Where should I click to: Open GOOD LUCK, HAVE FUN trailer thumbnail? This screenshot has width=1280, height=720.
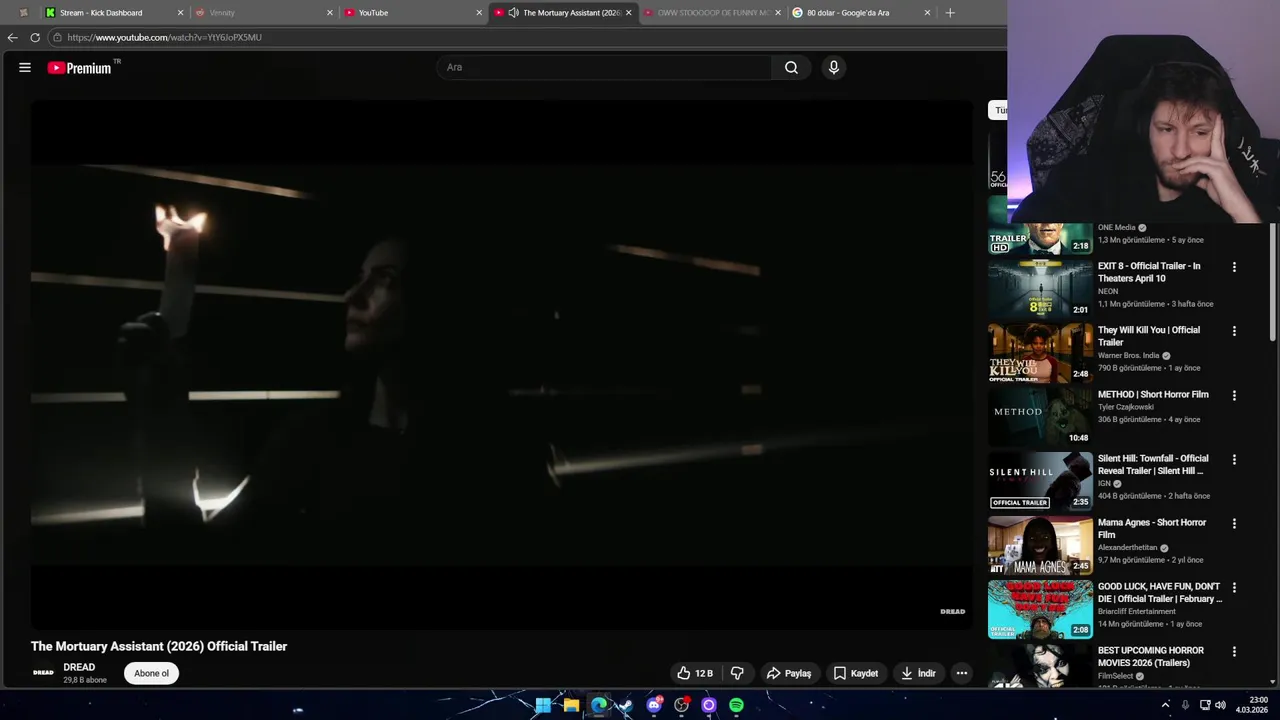(1040, 608)
